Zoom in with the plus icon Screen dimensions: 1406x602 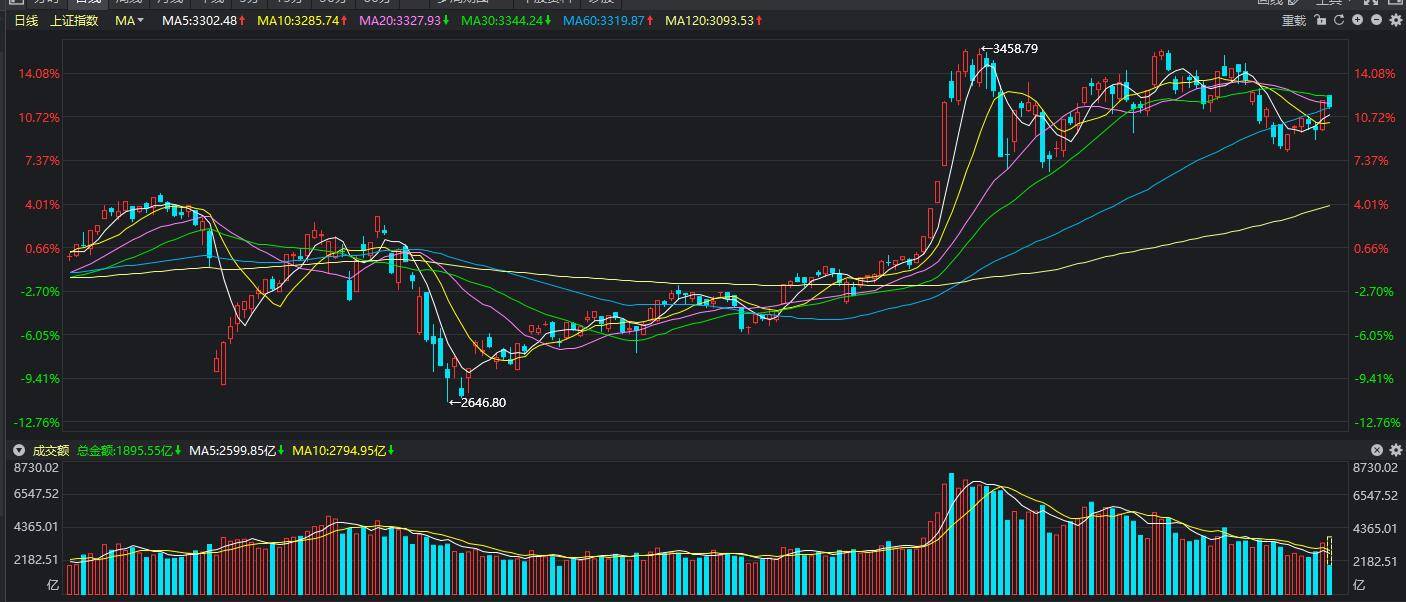1358,20
